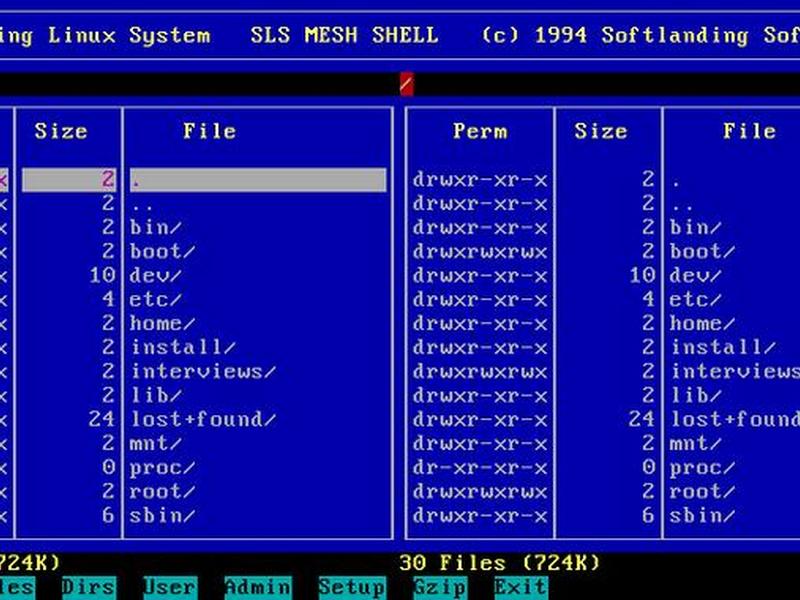Select mnt/ in the right panel
This screenshot has width=800, height=600.
[x=695, y=443]
